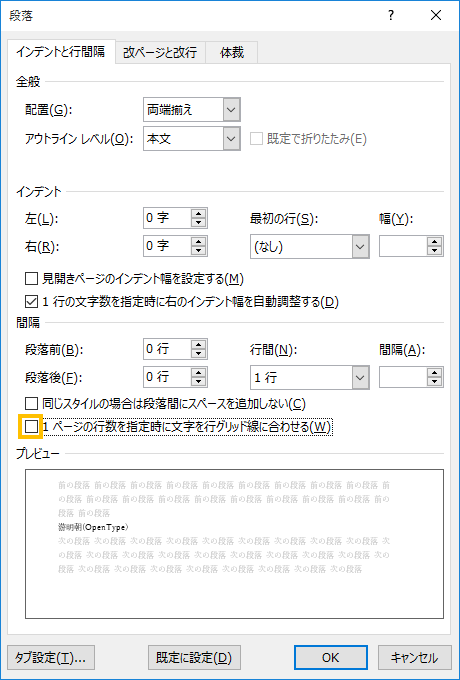Click the help question mark icon

coord(391,16)
